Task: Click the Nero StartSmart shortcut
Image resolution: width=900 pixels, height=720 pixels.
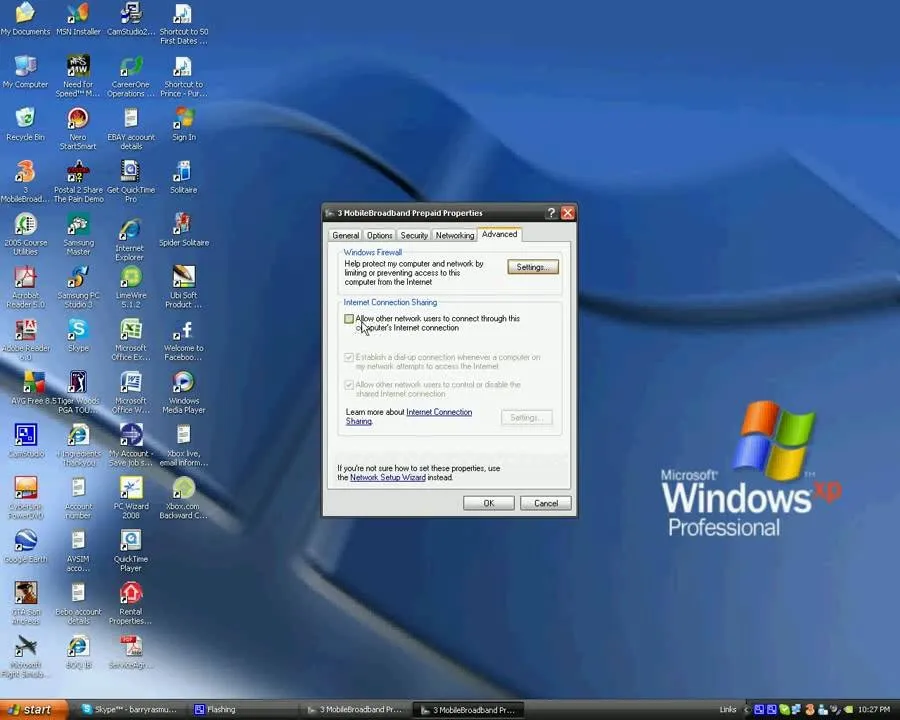Action: (78, 129)
